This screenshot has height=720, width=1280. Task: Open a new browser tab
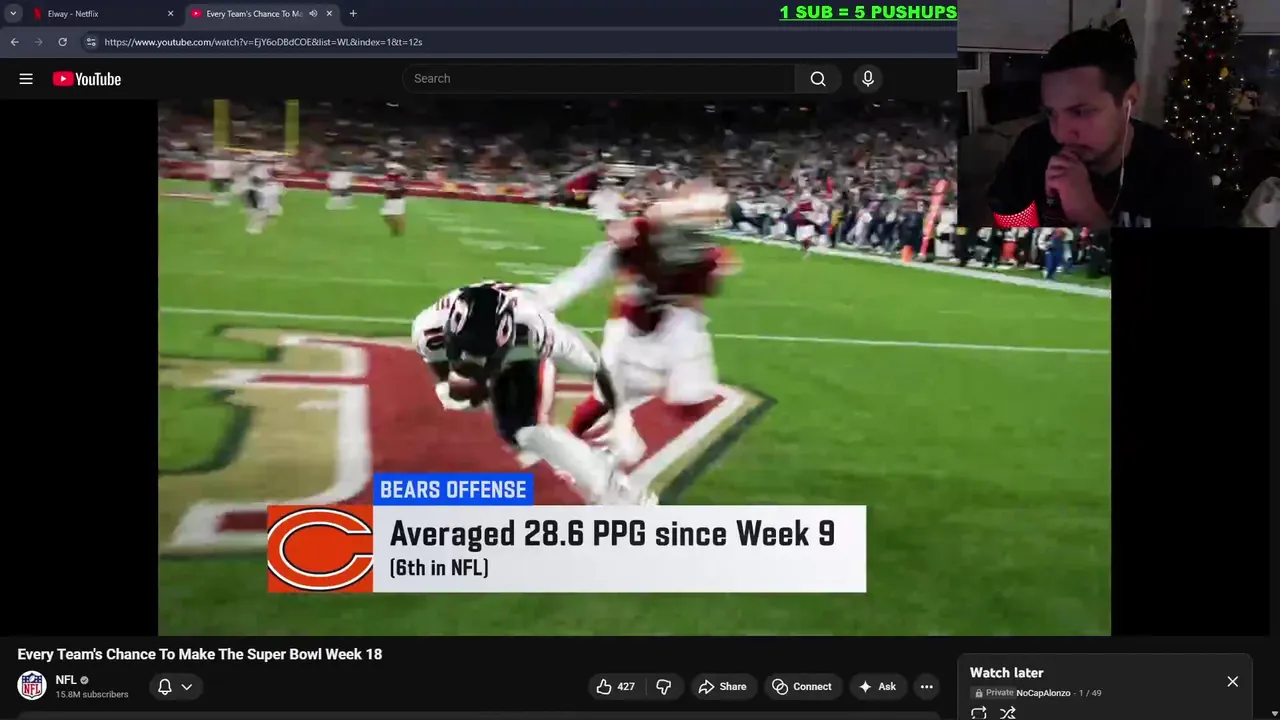[x=353, y=14]
